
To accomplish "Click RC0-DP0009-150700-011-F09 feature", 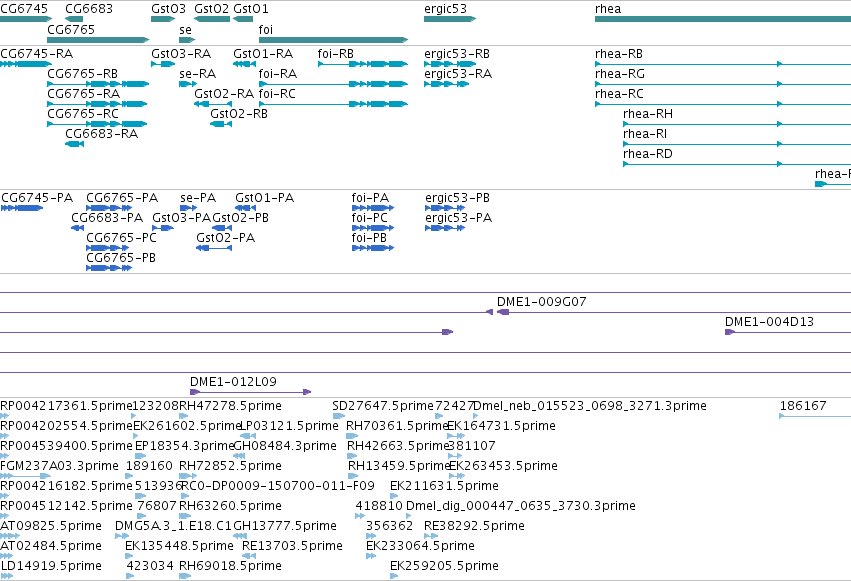I will click(277, 486).
